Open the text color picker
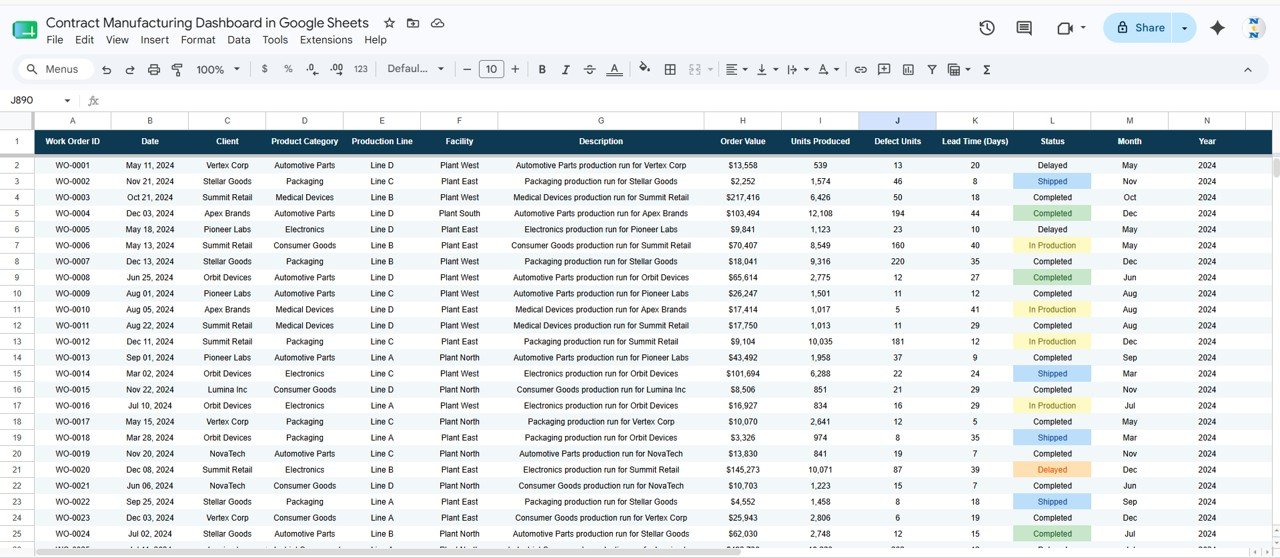 [615, 70]
